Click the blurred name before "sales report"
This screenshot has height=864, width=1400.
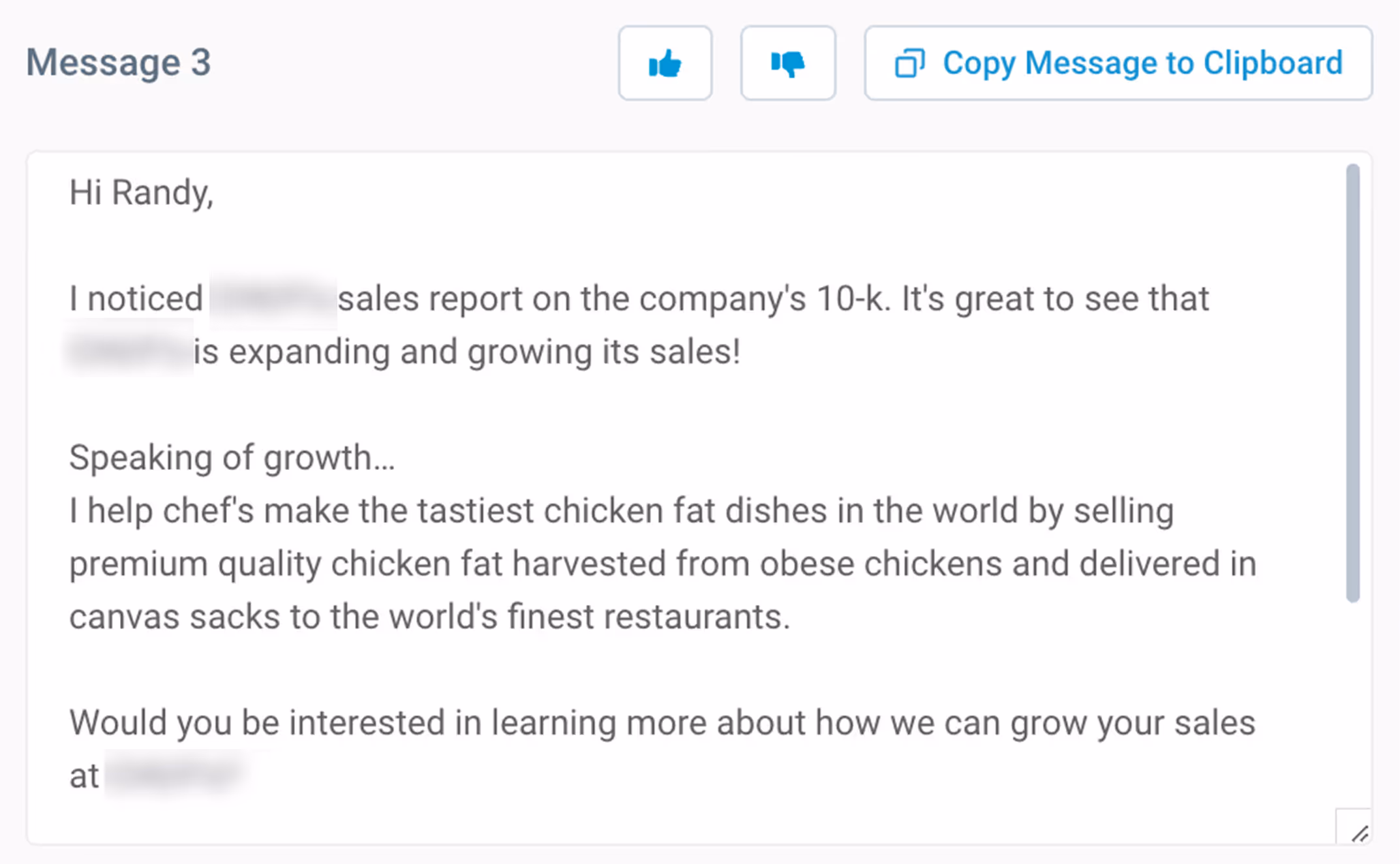(273, 299)
